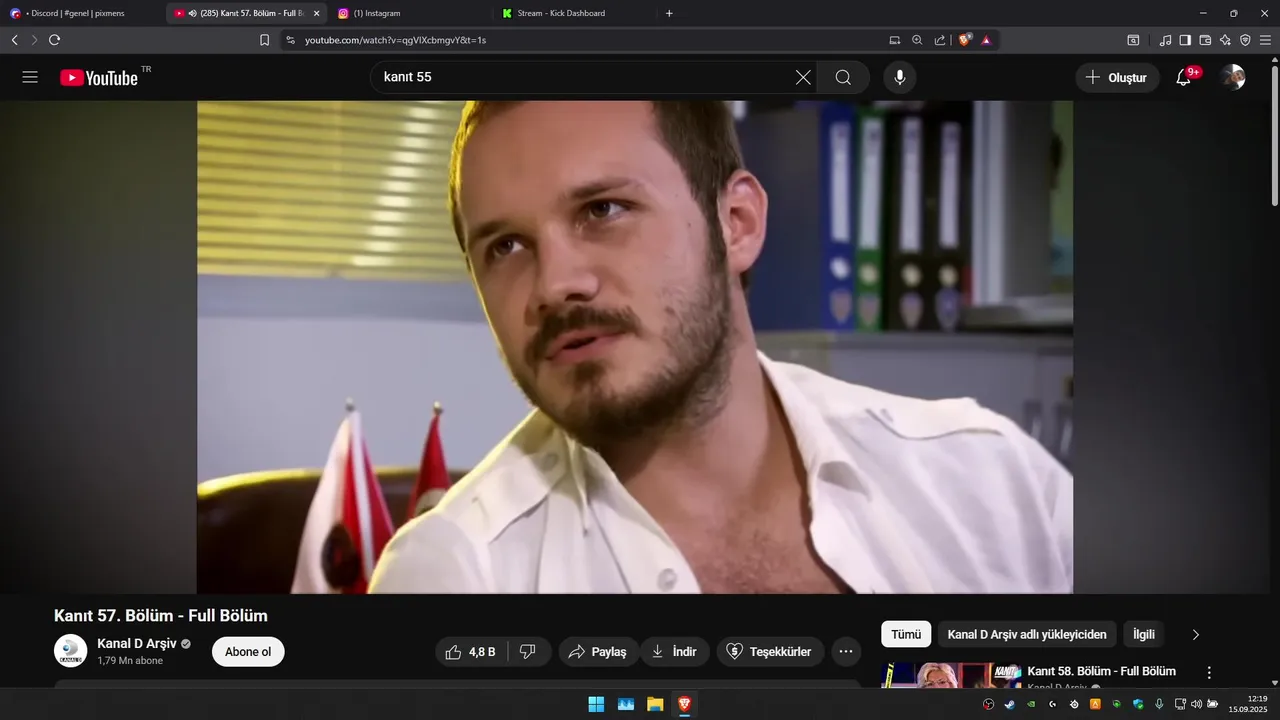Open the volume speaker tray icon
This screenshot has width=1280, height=720.
coord(1196,704)
